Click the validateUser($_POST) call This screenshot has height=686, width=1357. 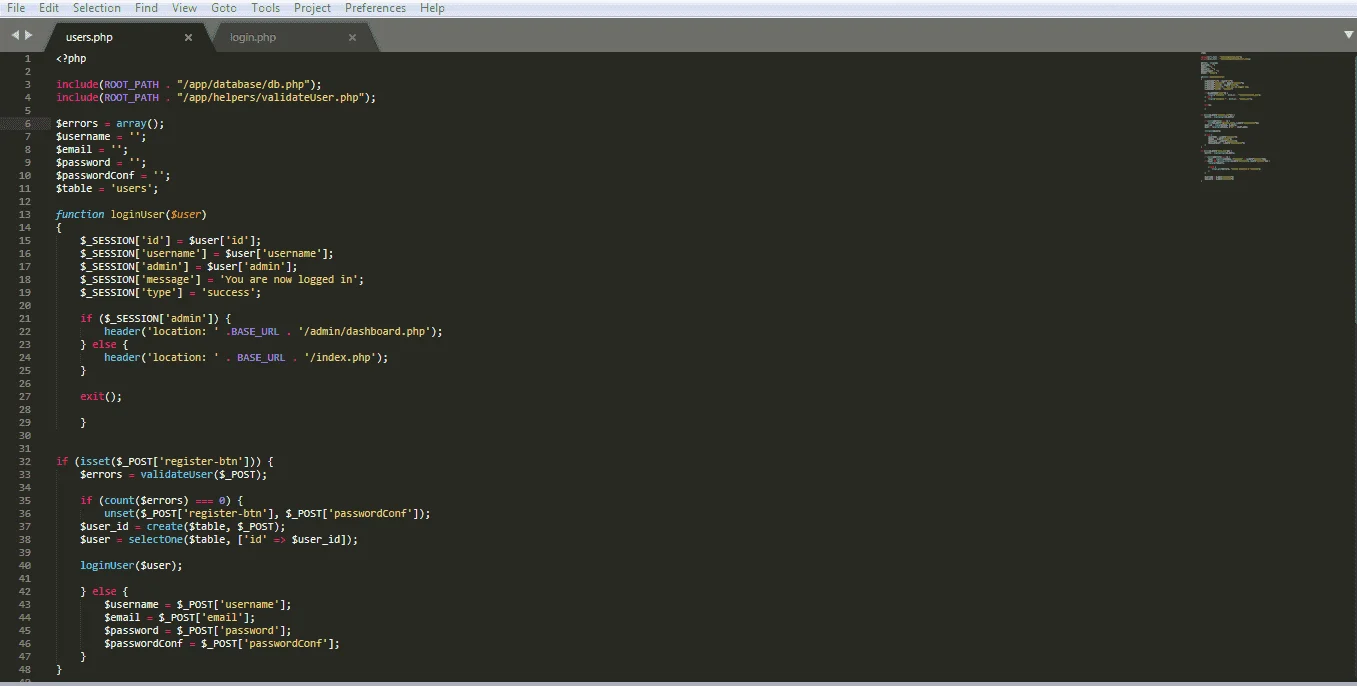pyautogui.click(x=203, y=475)
